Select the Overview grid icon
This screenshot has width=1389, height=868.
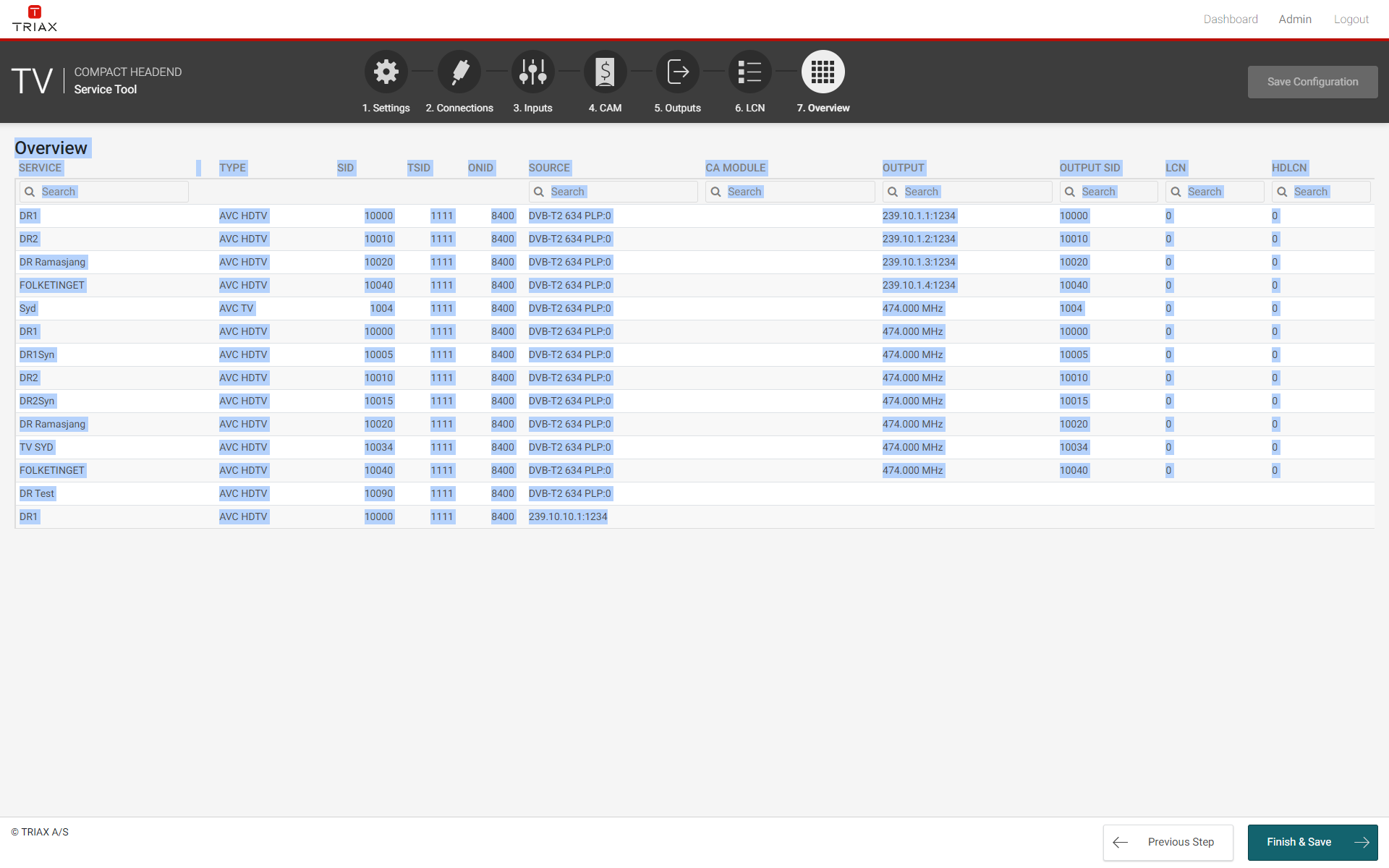click(x=823, y=72)
